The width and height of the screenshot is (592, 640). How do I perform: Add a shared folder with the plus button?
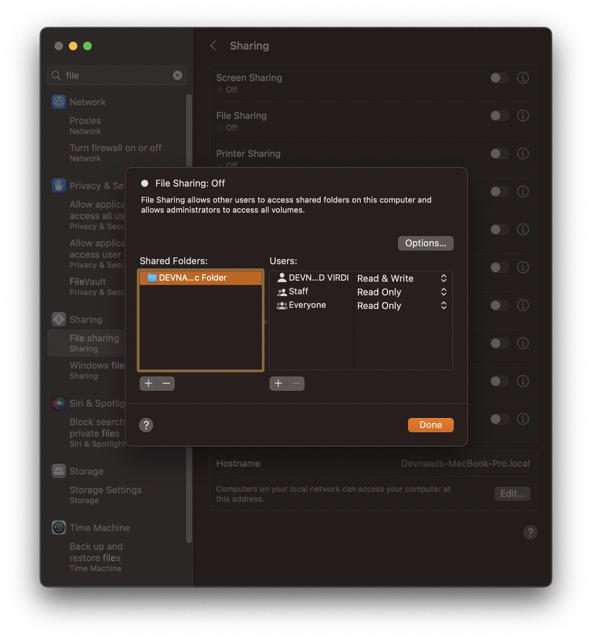tap(148, 383)
